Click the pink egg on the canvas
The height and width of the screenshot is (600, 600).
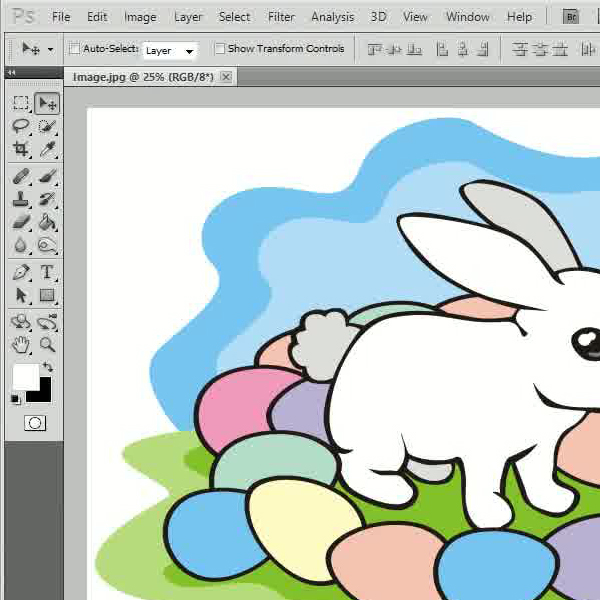[237, 406]
